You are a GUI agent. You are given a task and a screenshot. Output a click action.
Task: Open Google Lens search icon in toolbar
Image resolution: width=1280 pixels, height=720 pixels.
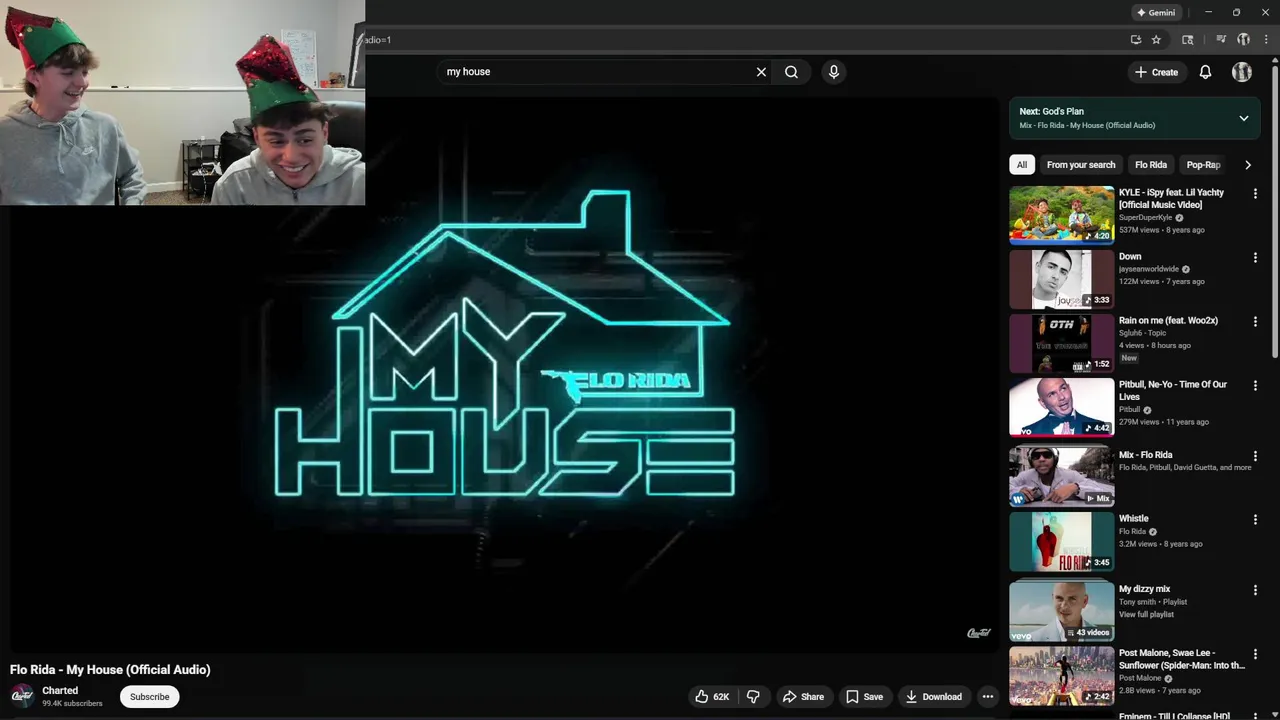click(x=1188, y=40)
